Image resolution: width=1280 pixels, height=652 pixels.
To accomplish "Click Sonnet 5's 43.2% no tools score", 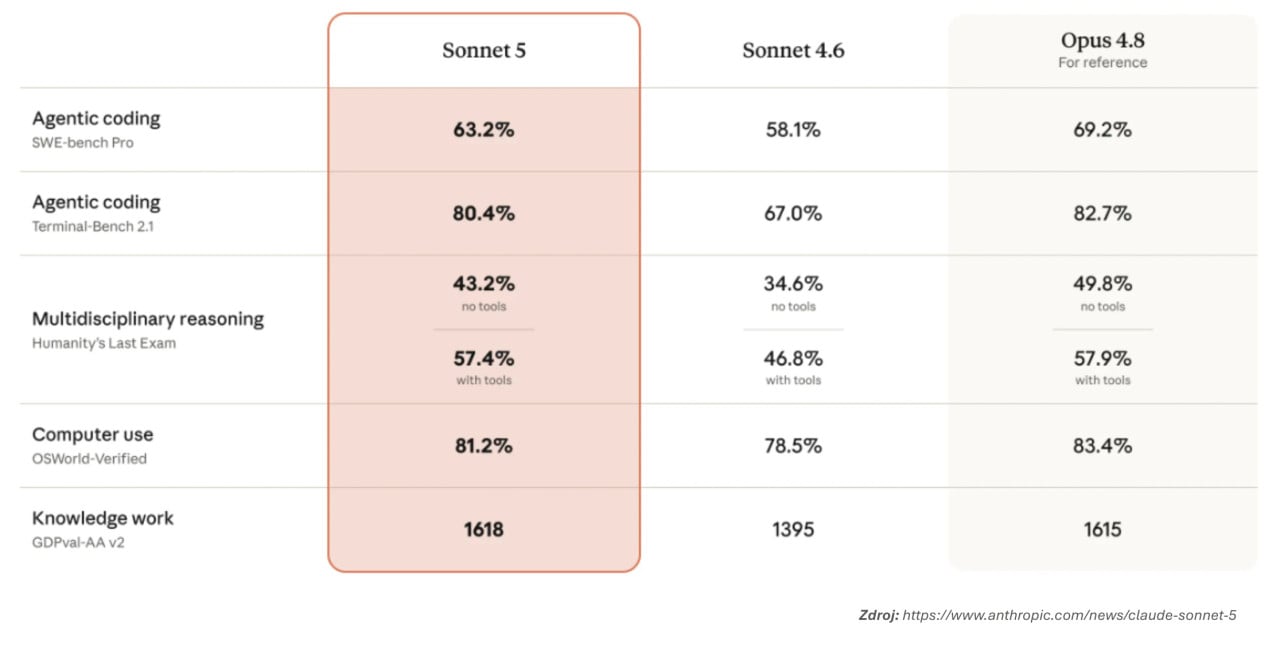I will point(484,284).
